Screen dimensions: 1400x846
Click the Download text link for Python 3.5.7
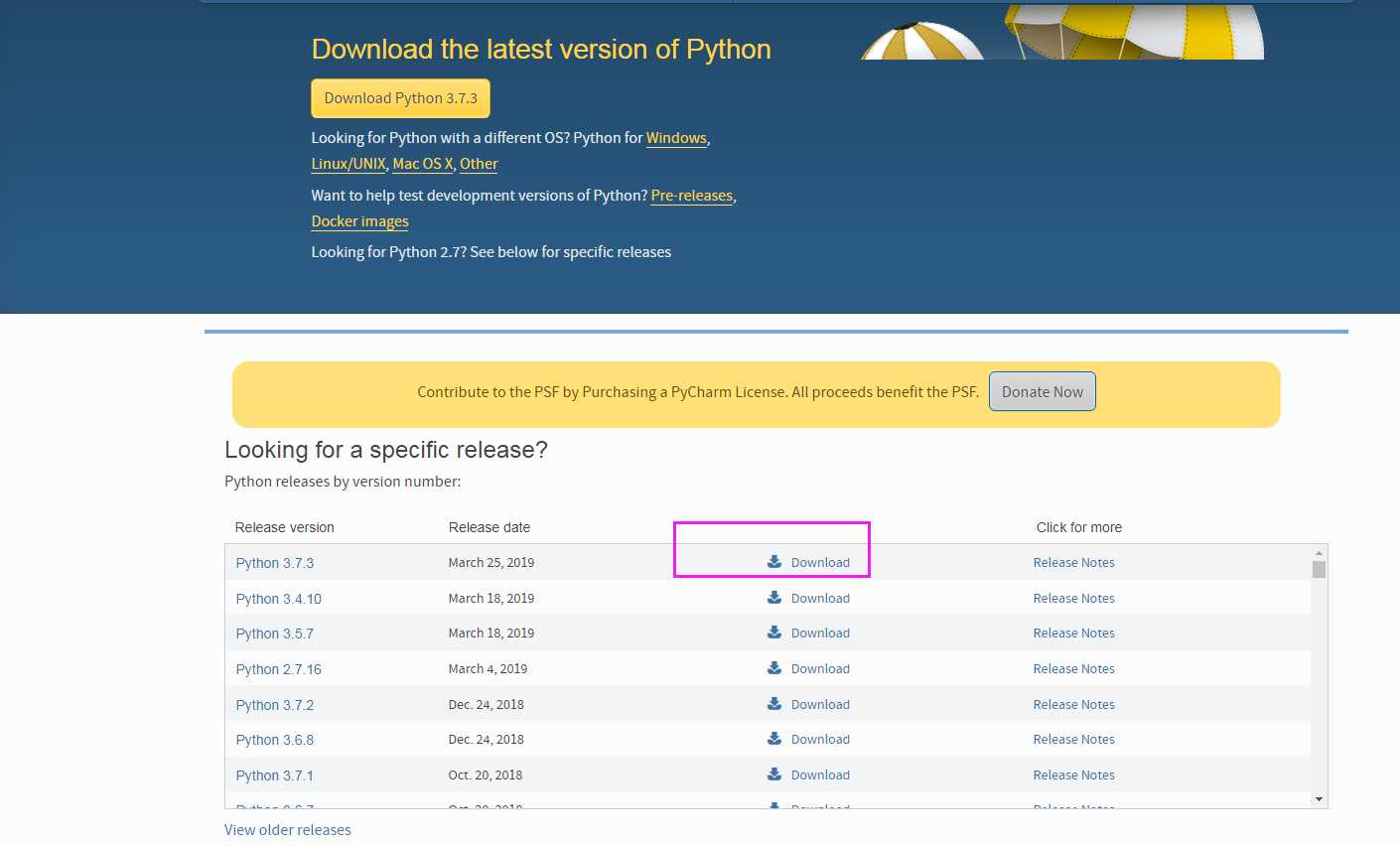(820, 633)
